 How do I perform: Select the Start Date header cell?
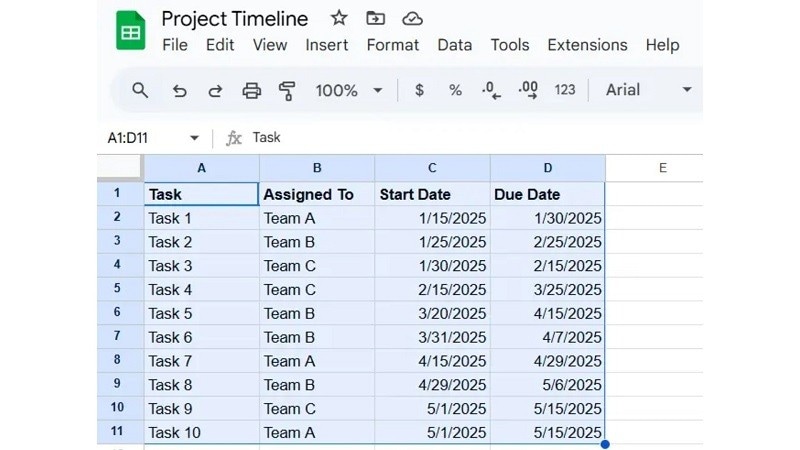coord(432,194)
